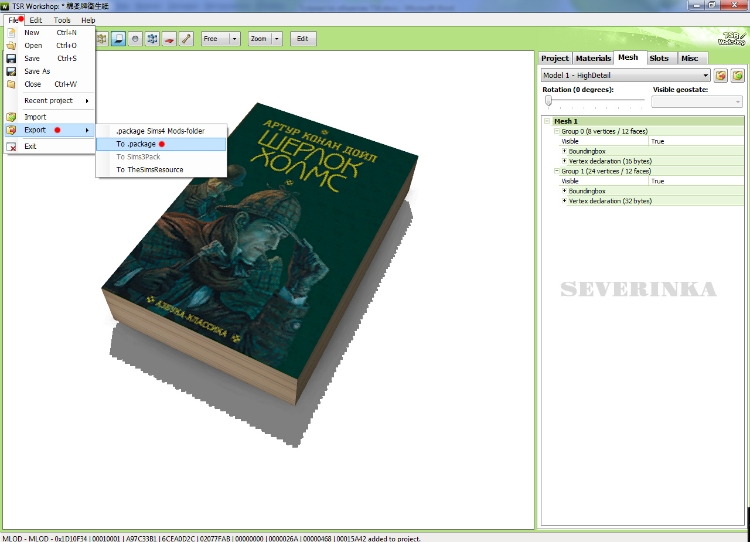
Task: Open the File menu
Action: [13, 20]
